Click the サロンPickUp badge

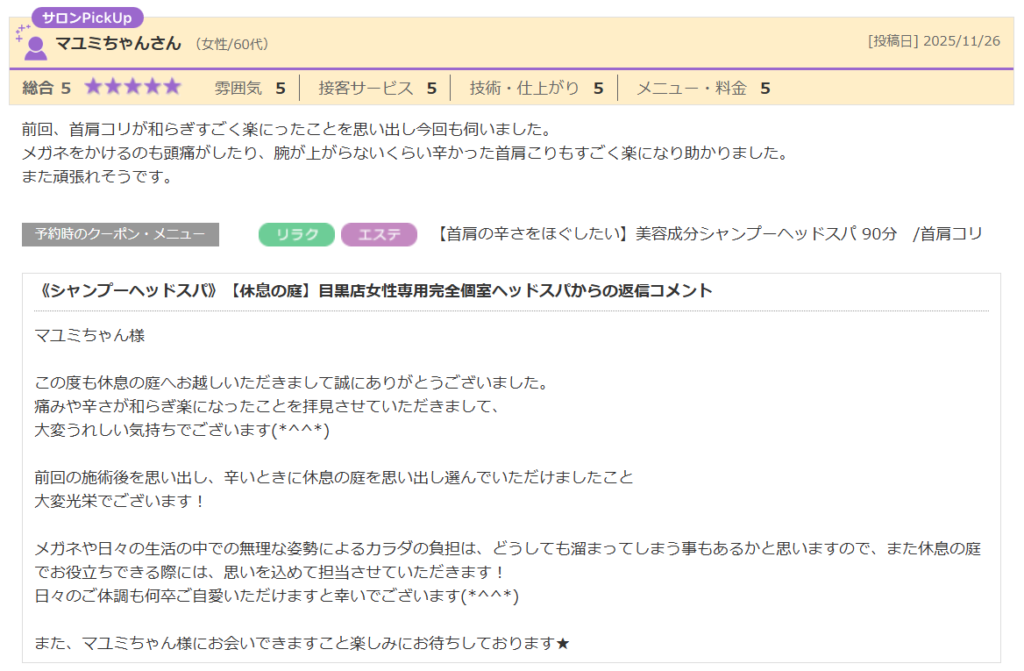(x=88, y=17)
